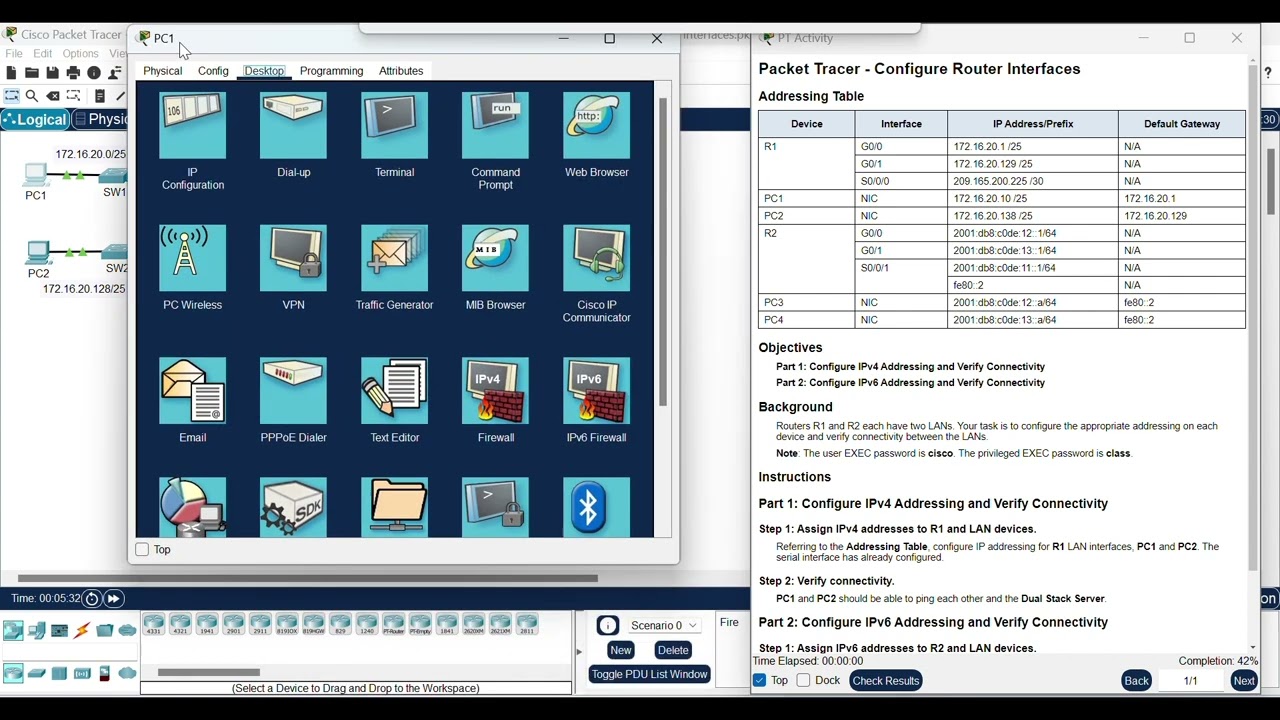The image size is (1280, 720).
Task: Open the Scenario 0 dropdown
Action: (664, 626)
